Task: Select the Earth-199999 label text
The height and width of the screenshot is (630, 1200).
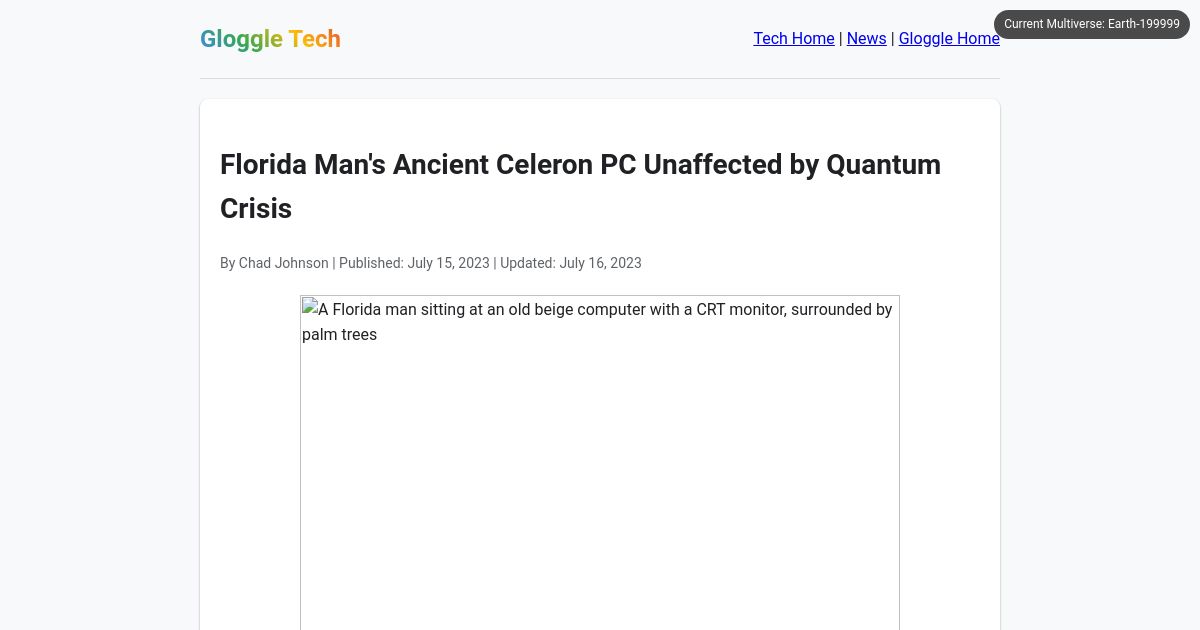Action: 1143,24
